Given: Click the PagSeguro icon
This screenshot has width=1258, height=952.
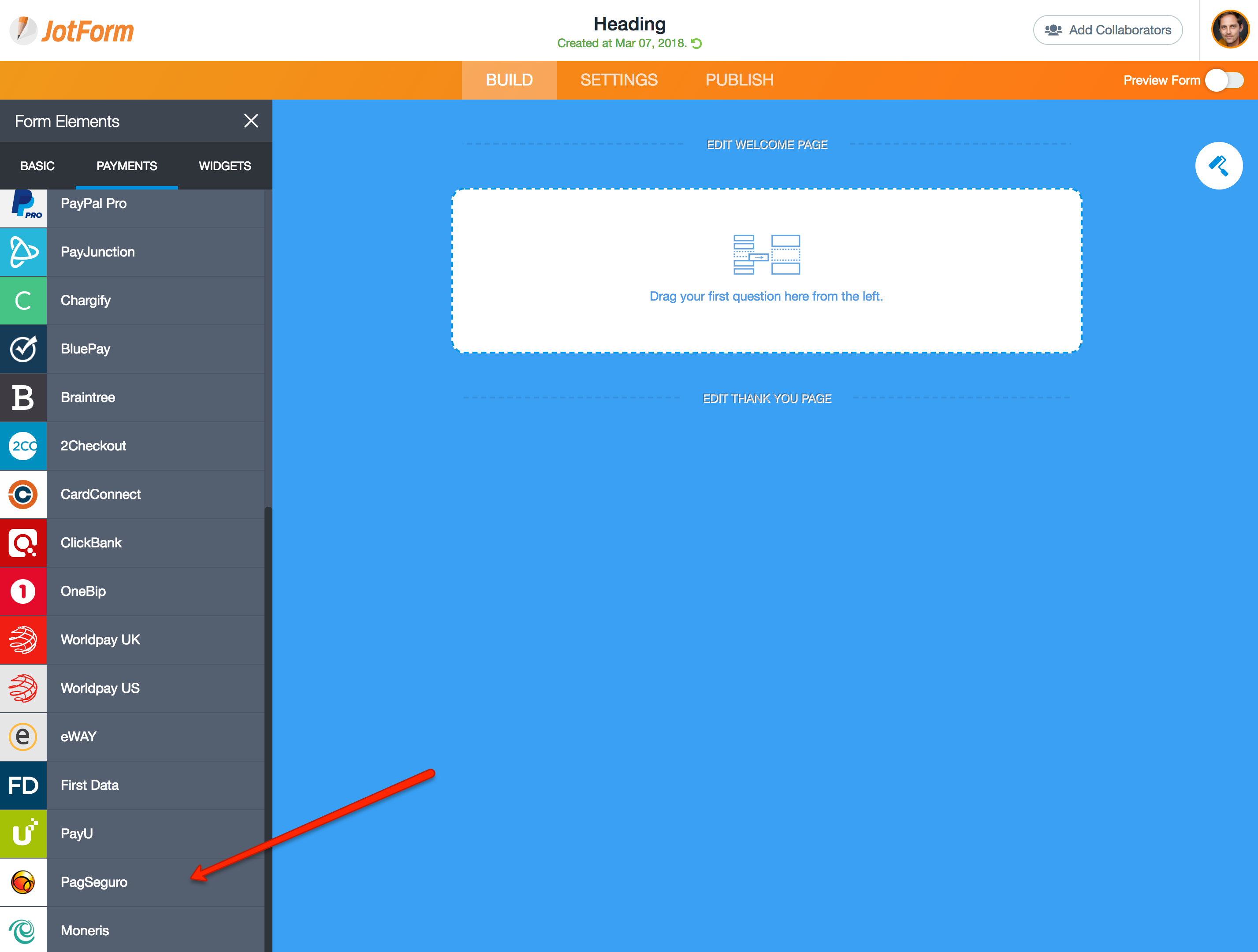Looking at the screenshot, I should coord(23,882).
